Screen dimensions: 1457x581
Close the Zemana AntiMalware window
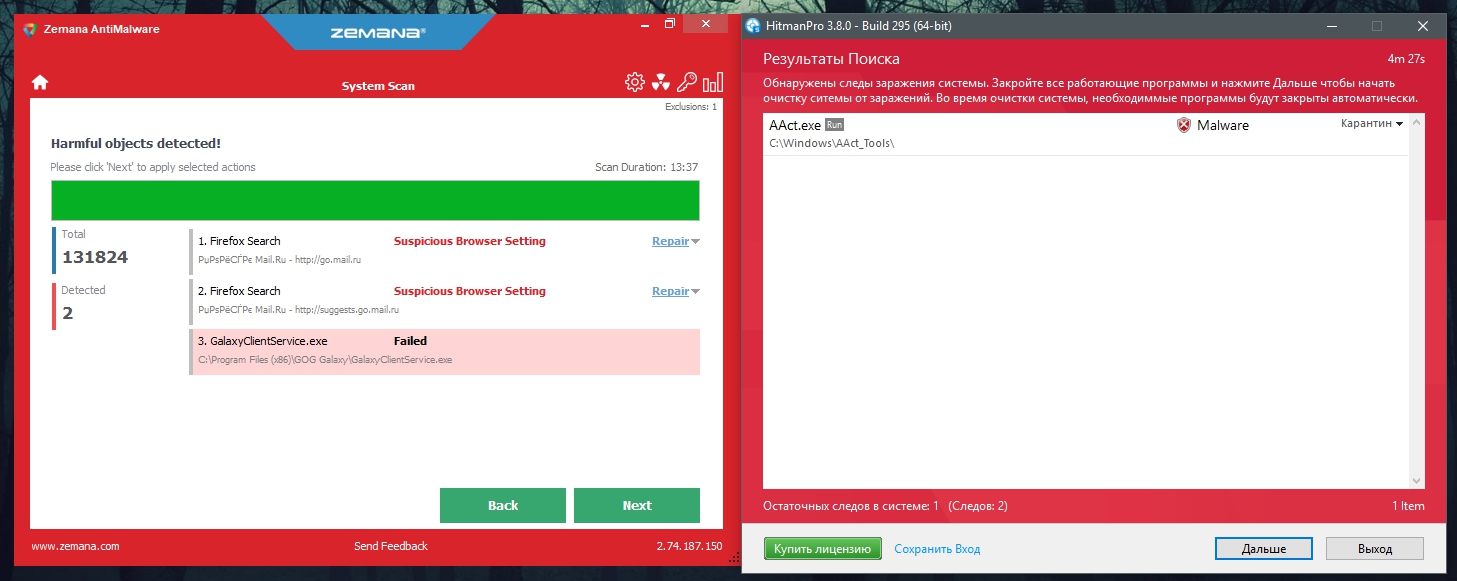point(708,24)
